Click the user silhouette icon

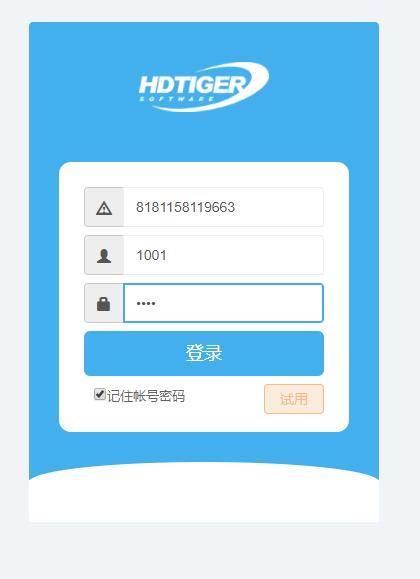[104, 256]
